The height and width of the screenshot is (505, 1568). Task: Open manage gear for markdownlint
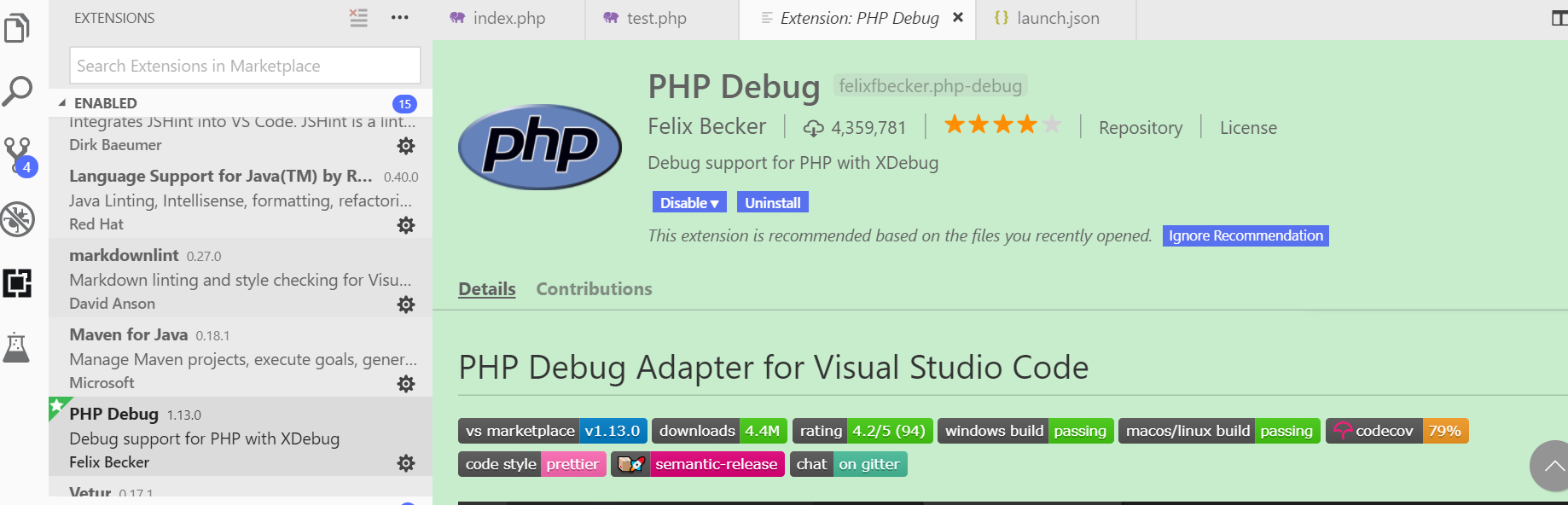pyautogui.click(x=406, y=305)
